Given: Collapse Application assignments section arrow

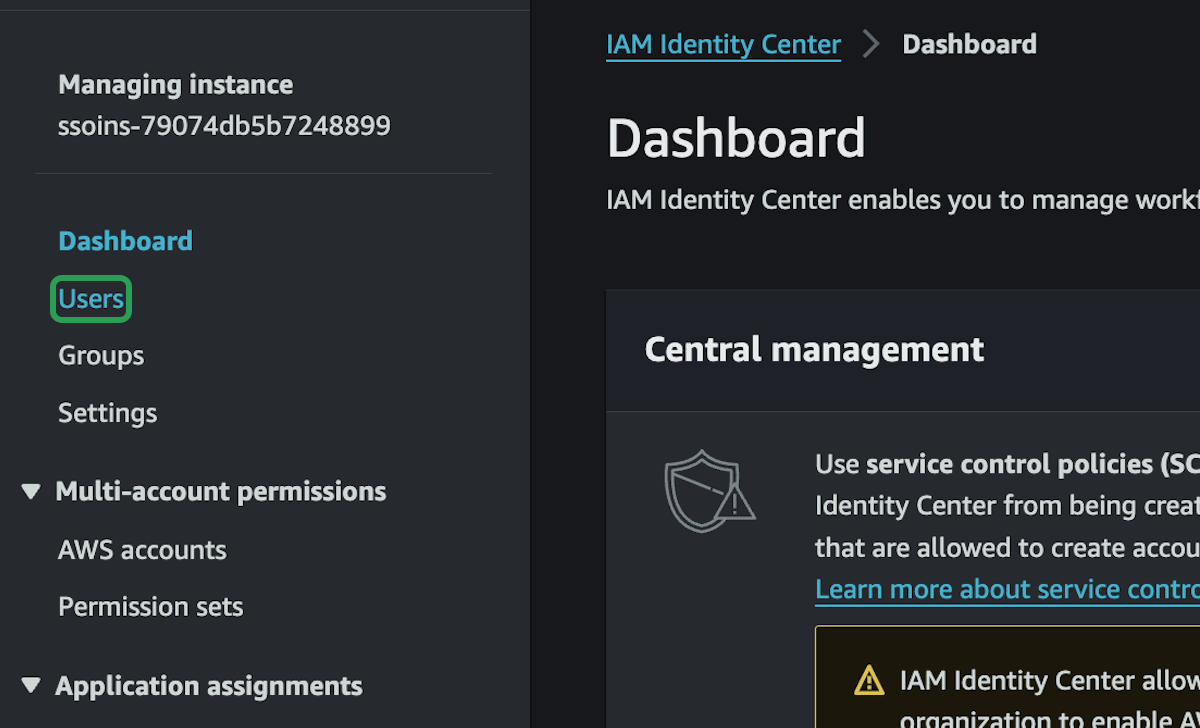Looking at the screenshot, I should coord(31,686).
